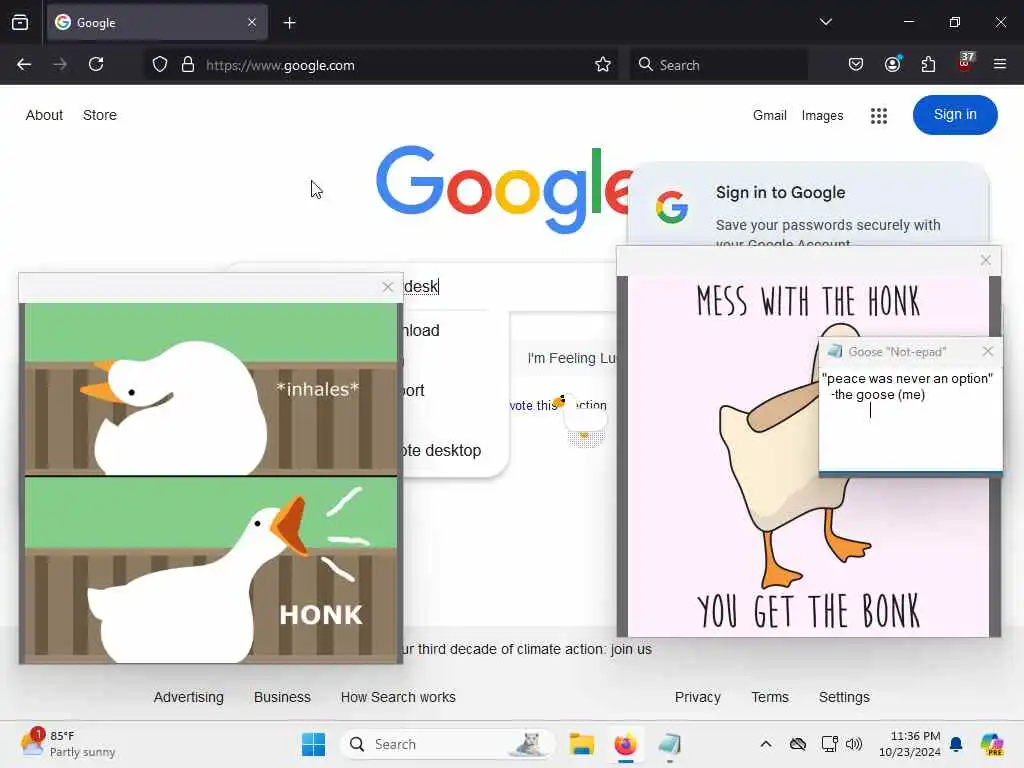Click the address bar URL
This screenshot has height=768, width=1024.
coord(281,65)
